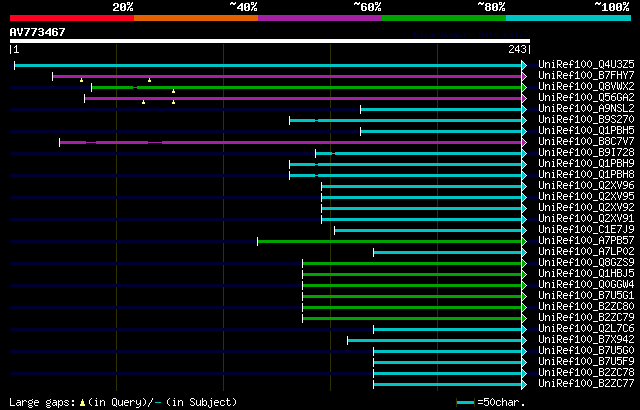Select the UniRef100_B7X942 label
This screenshot has height=410, width=640.
(x=586, y=340)
